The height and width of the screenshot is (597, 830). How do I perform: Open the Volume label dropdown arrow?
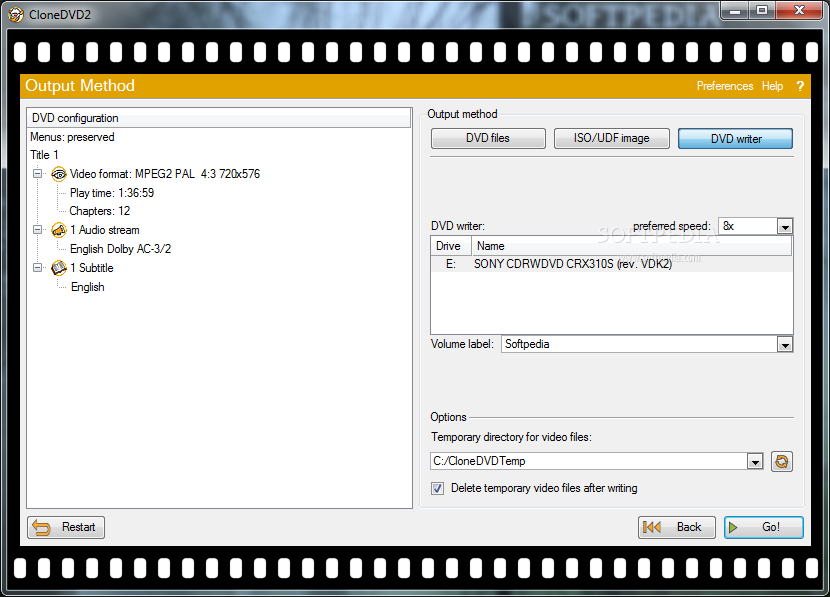point(785,345)
